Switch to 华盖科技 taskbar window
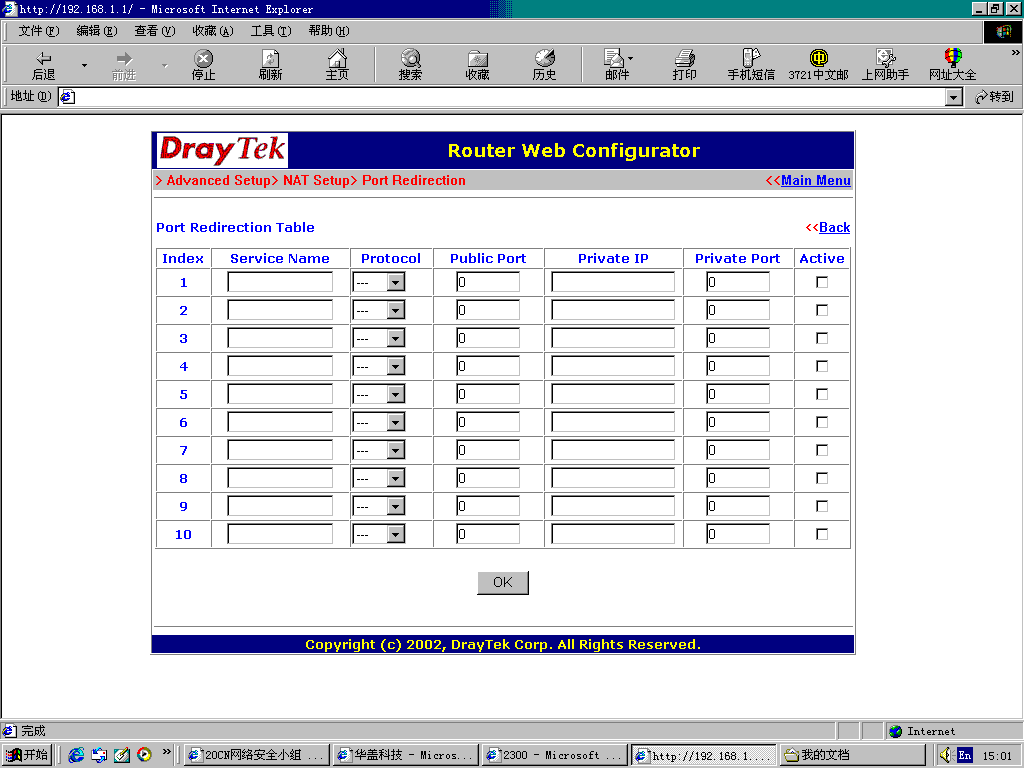 click(x=406, y=755)
